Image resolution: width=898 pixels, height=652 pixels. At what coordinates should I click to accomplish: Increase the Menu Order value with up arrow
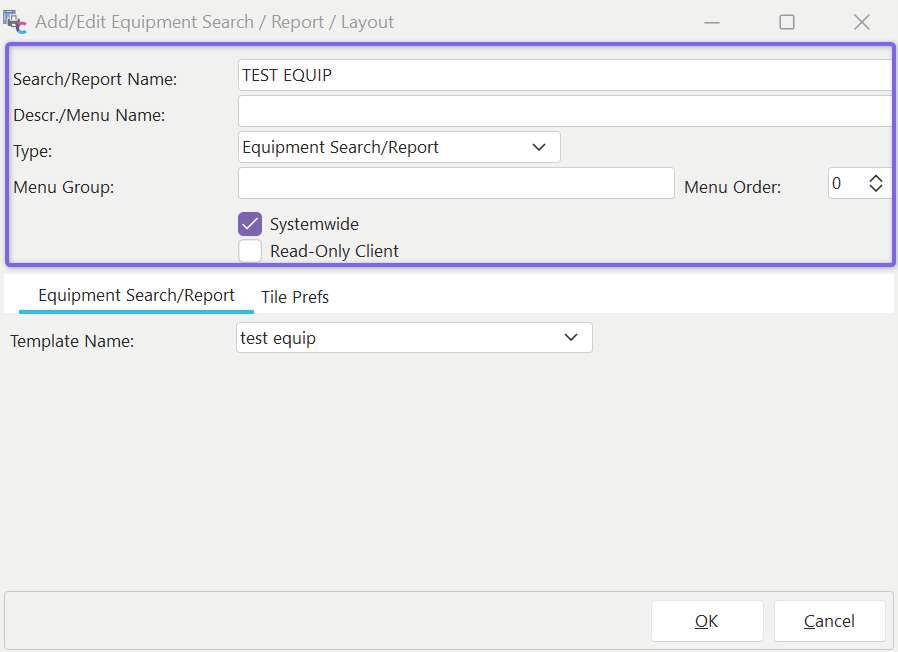coord(876,178)
